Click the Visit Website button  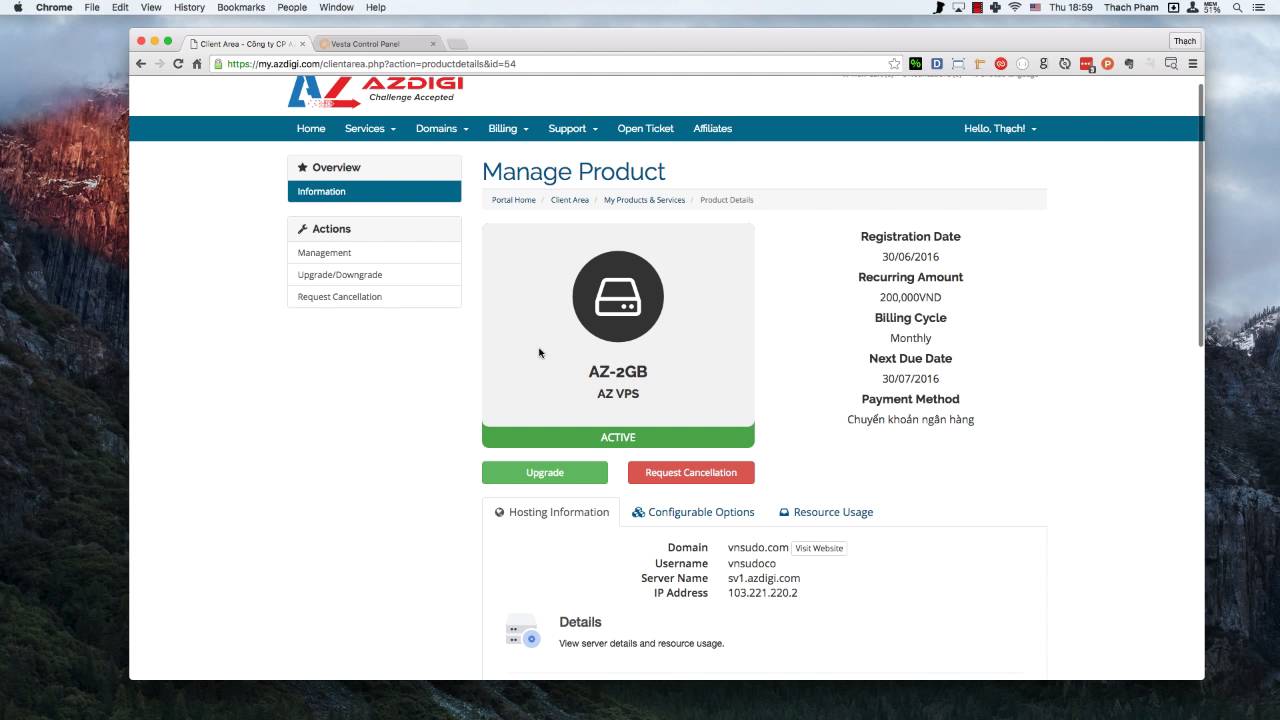coord(819,548)
